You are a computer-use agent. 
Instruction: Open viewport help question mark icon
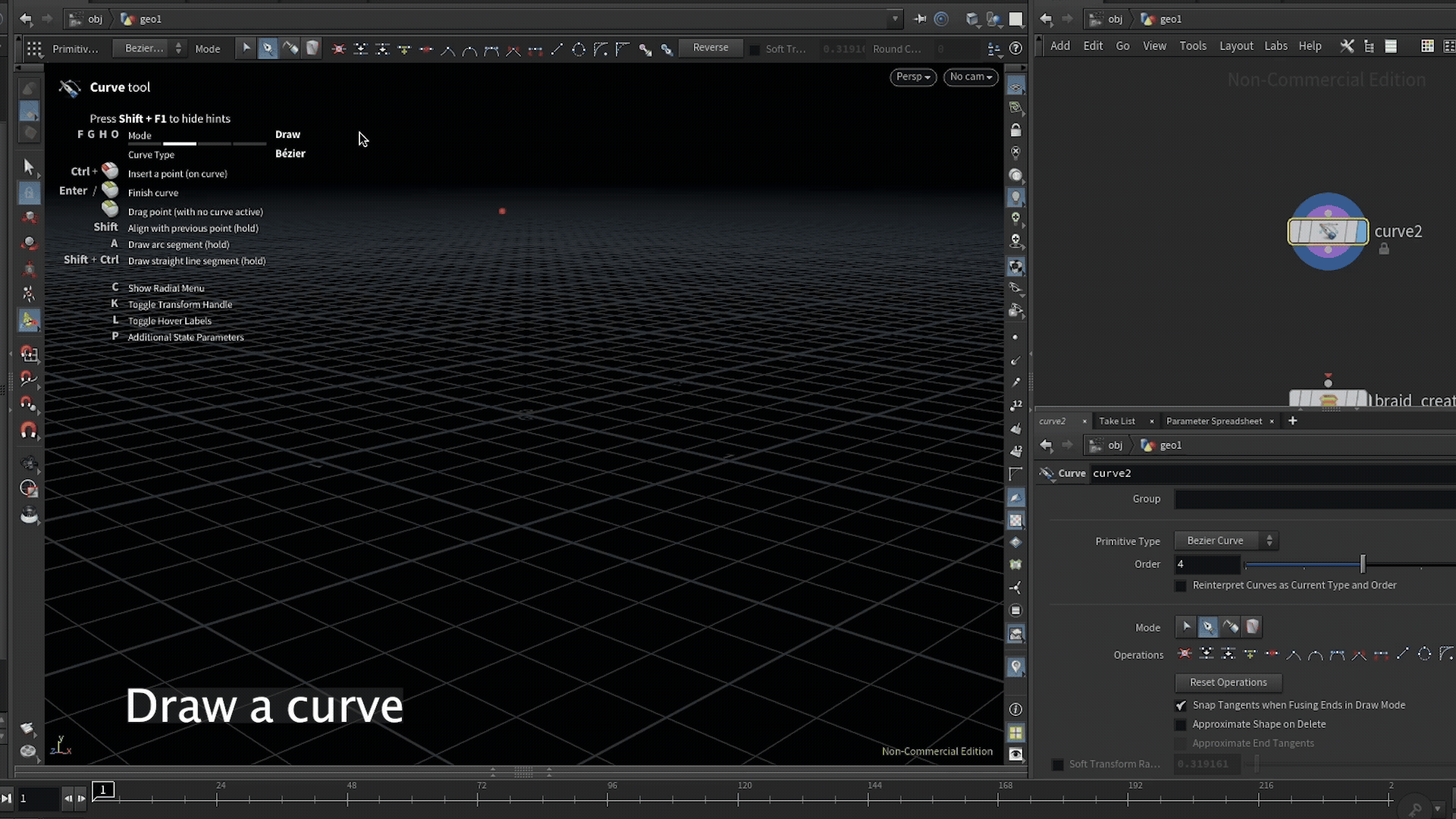1016,49
